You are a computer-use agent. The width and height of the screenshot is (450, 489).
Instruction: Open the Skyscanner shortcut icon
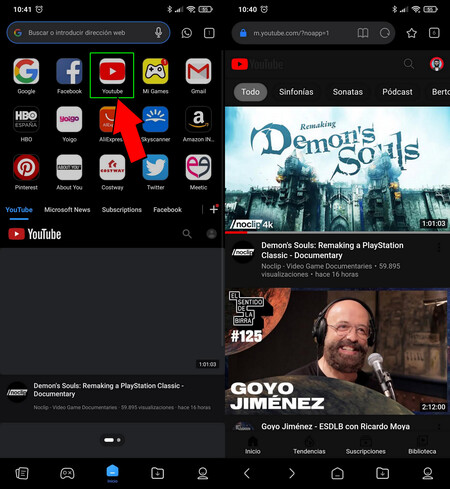[155, 119]
